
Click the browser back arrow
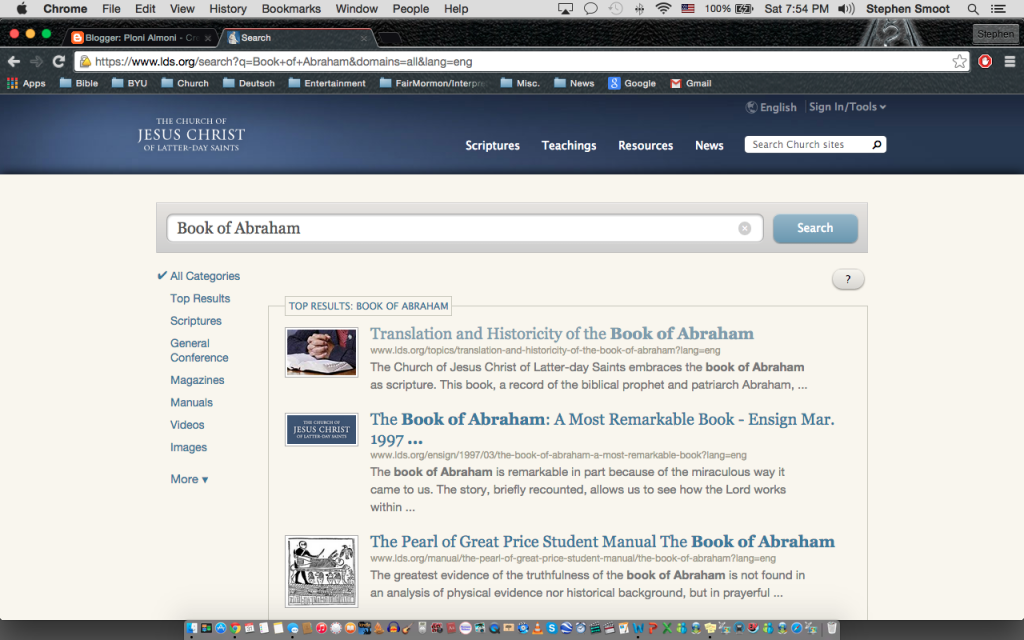click(x=14, y=61)
